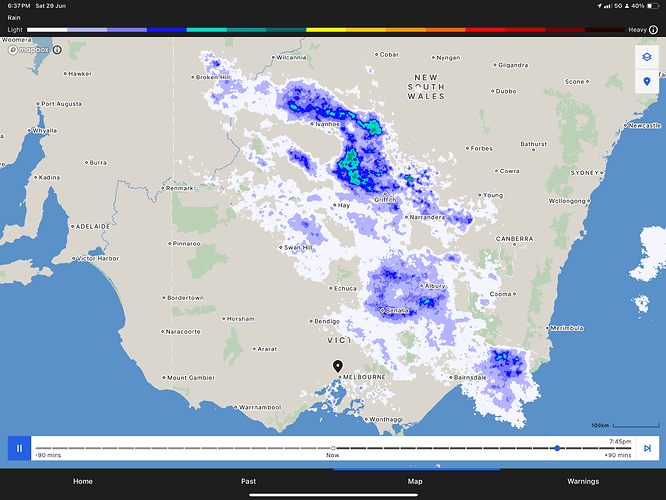Open the Past tab

[x=248, y=481]
